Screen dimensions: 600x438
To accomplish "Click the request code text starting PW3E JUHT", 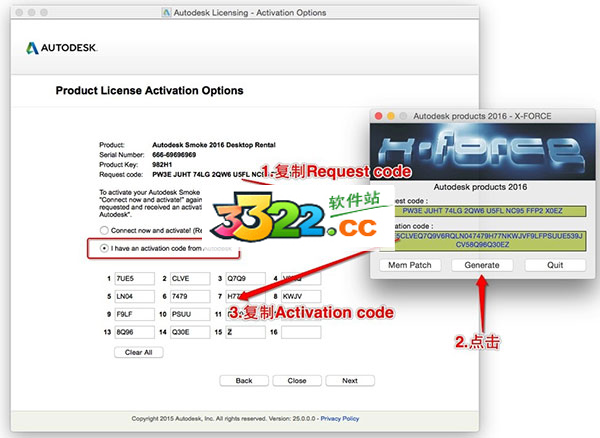I will (209, 175).
